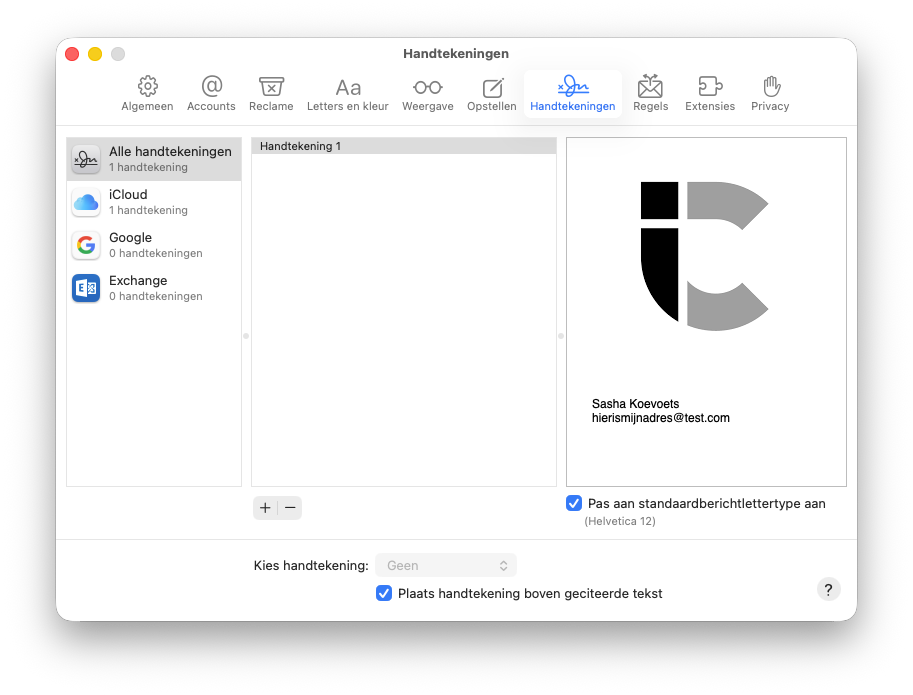Switch to the Handtekeningen tab
Viewport: 913px width, 695px height.
(572, 94)
